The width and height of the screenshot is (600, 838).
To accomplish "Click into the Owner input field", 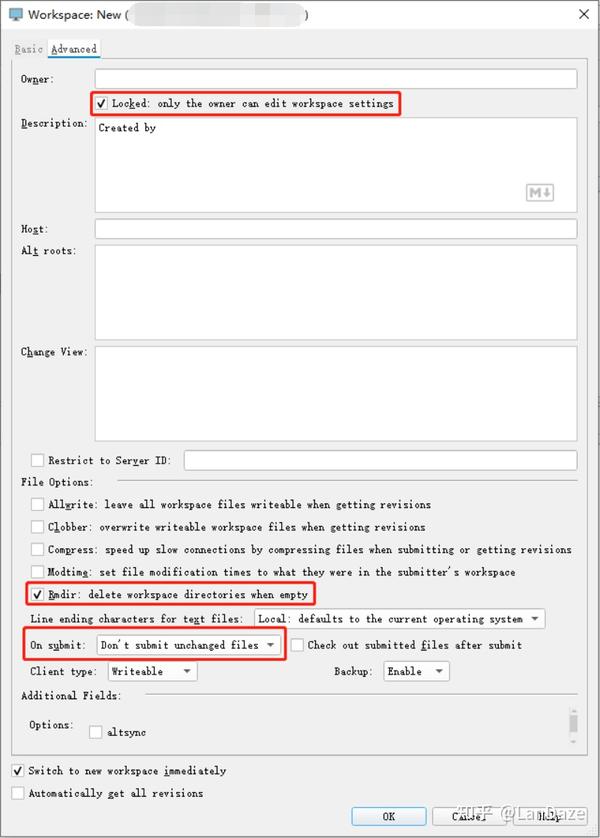I will (x=336, y=79).
